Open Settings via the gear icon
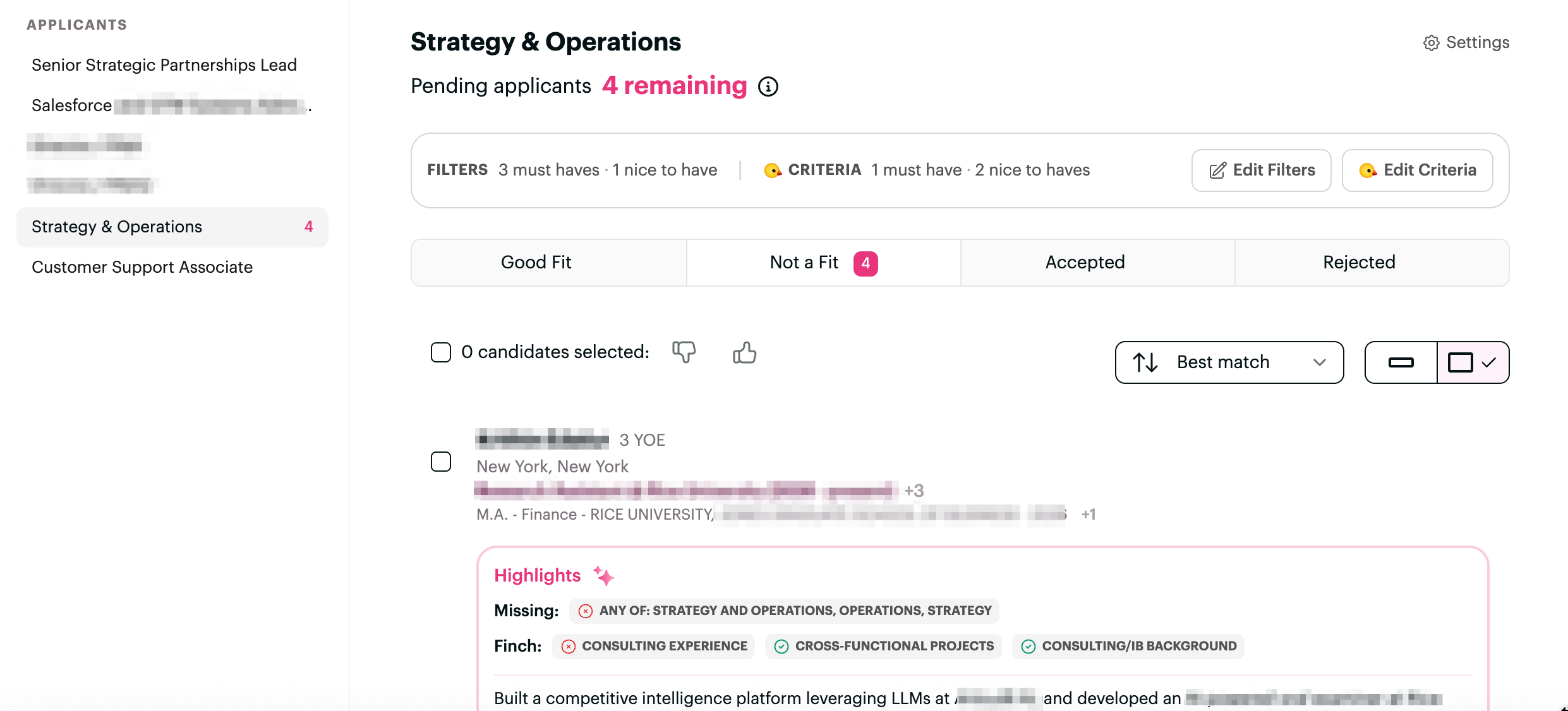This screenshot has width=1568, height=711. [x=1431, y=42]
